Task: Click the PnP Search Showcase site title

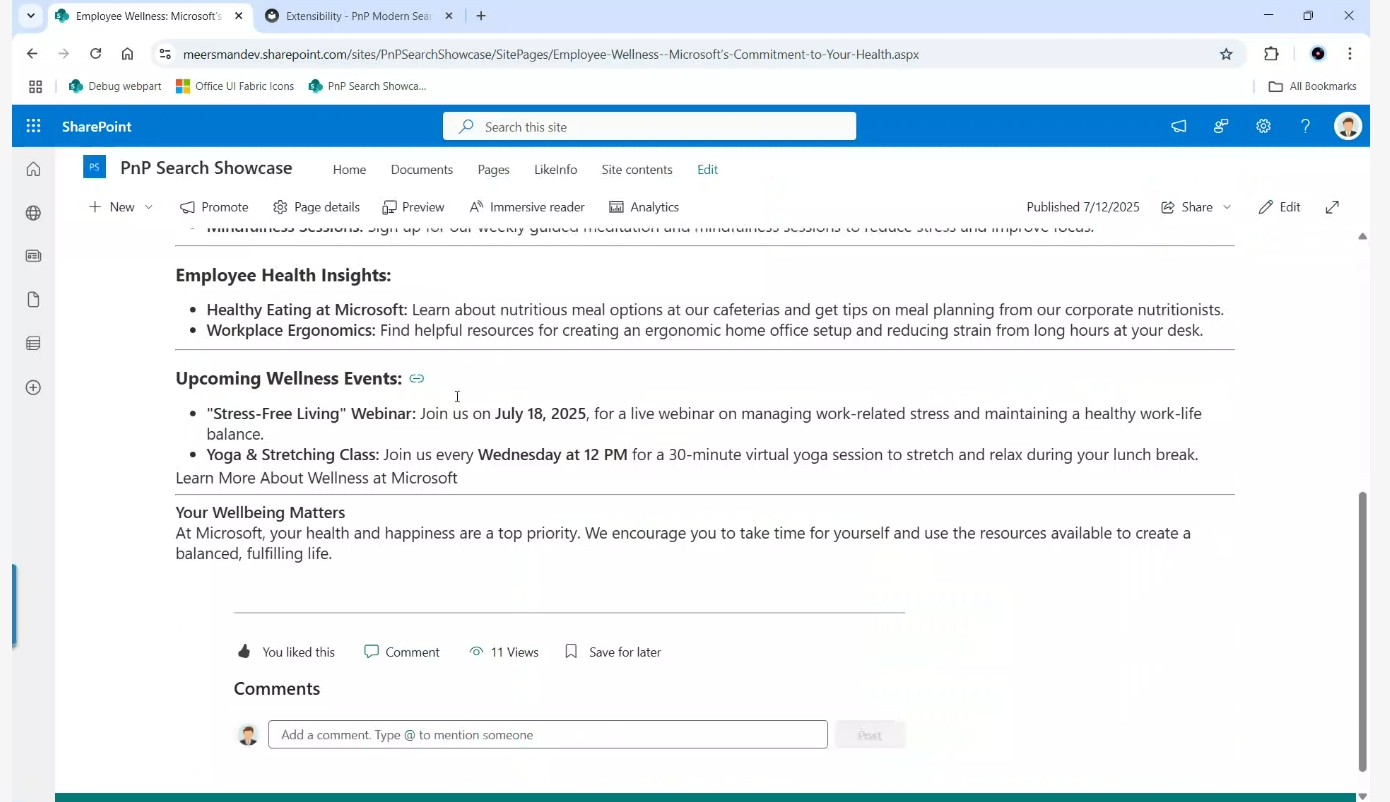Action: [x=206, y=168]
